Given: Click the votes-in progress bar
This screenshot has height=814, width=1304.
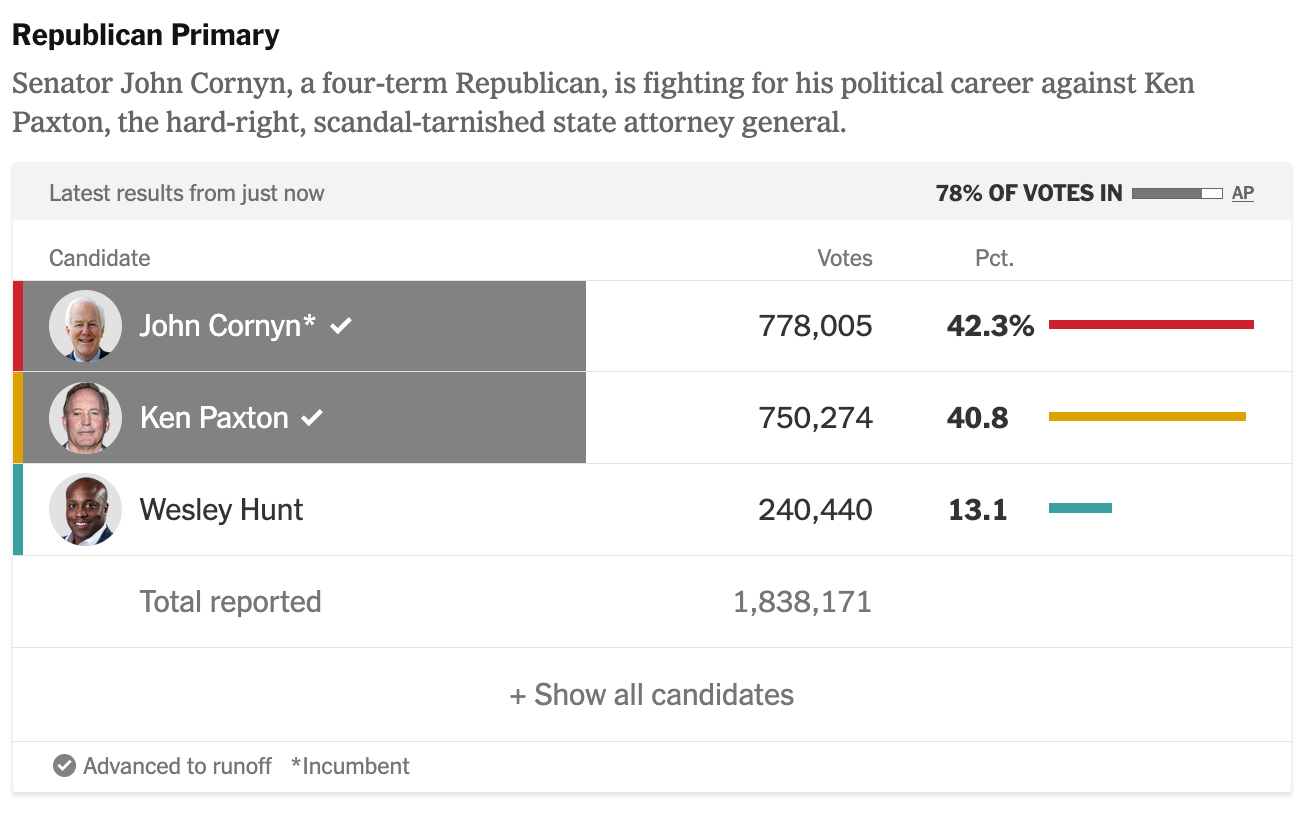Looking at the screenshot, I should coord(1177,193).
